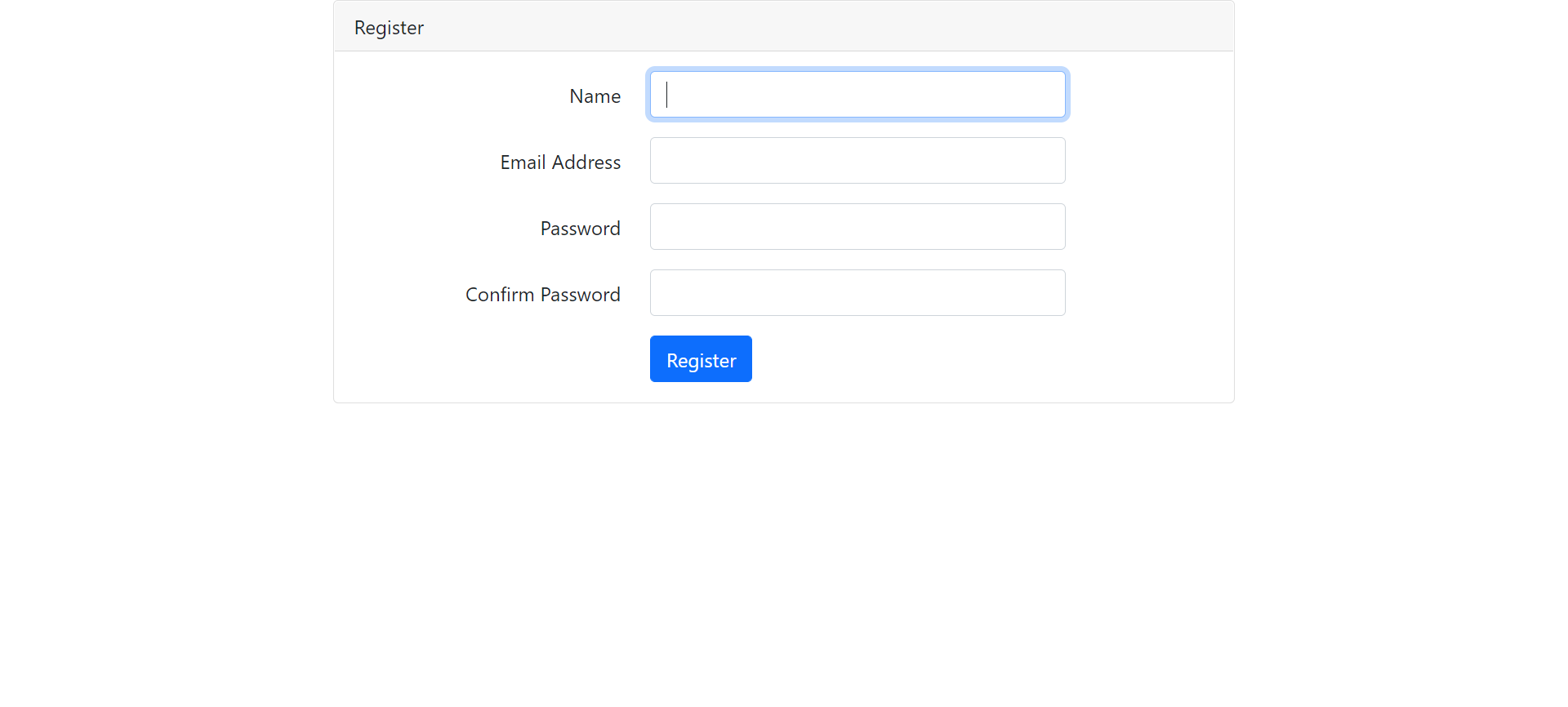1568x707 pixels.
Task: Activate the field next to Email Address
Action: coord(857,161)
